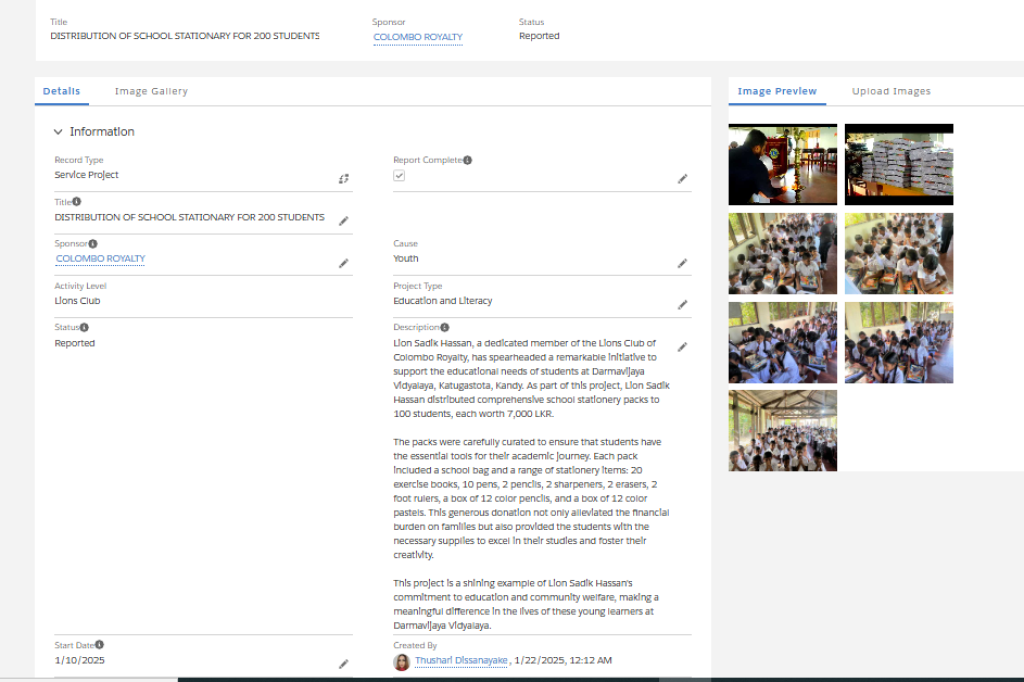Show info tooltip next to Sponsor label

(93, 244)
